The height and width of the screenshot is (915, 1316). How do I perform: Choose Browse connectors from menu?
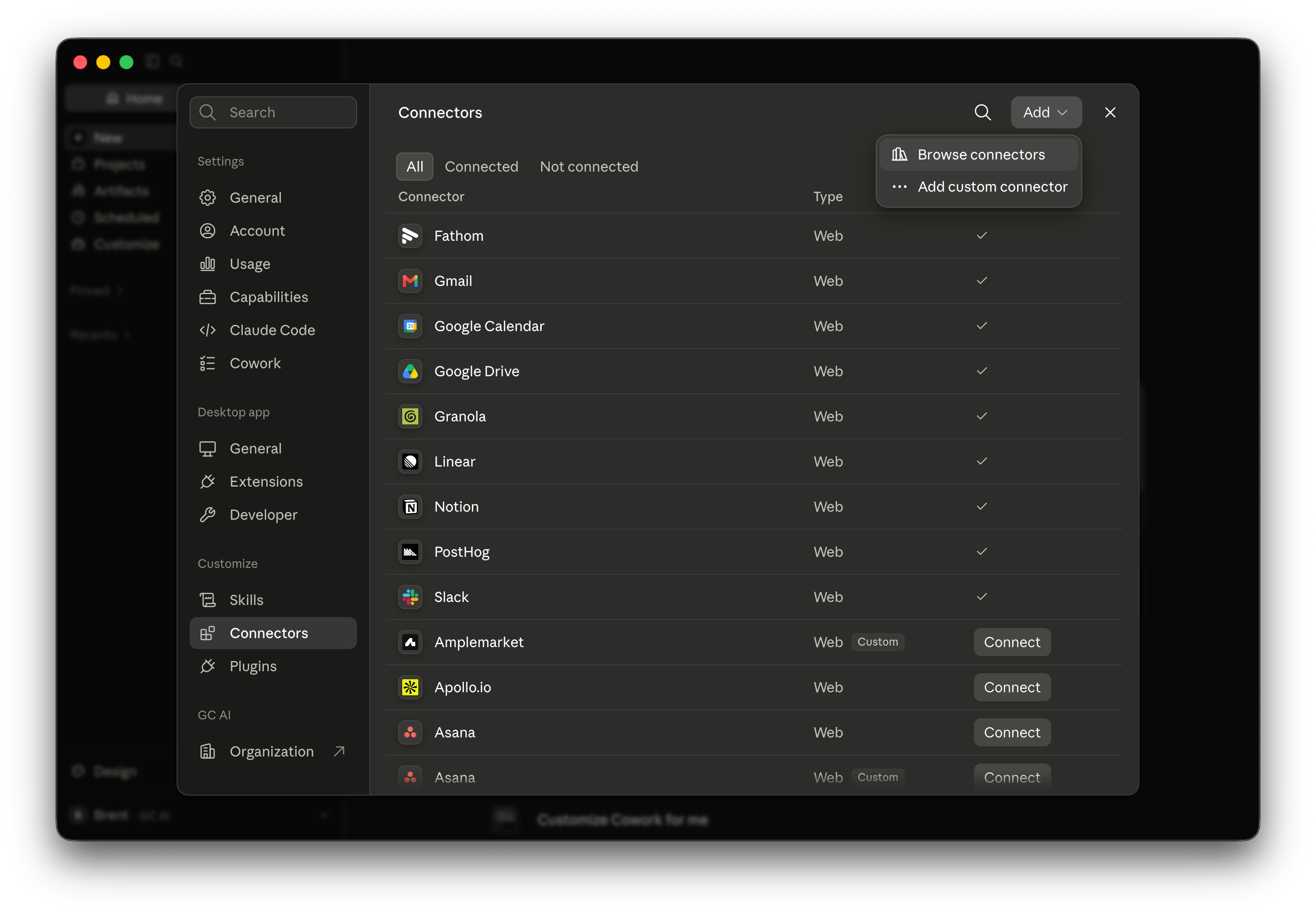pos(979,155)
